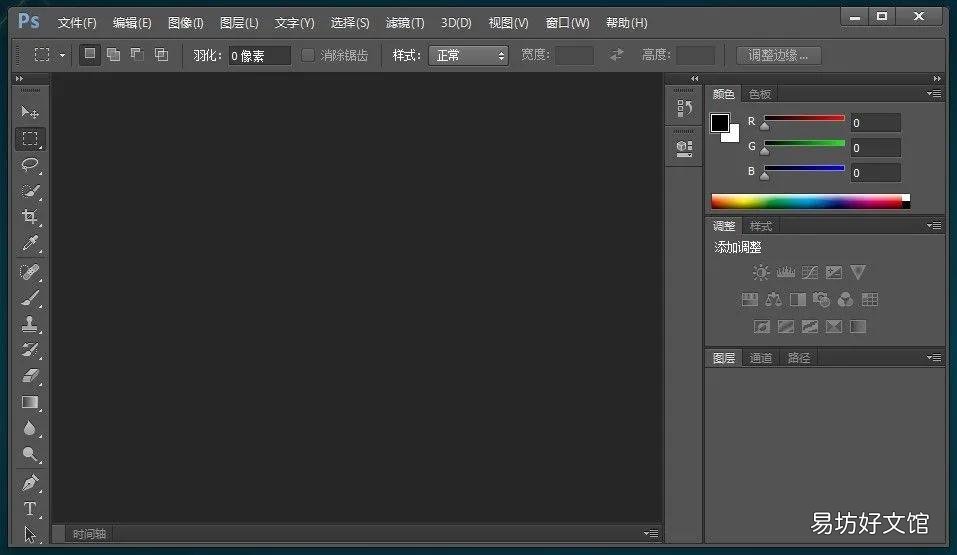Open the tool preset picker arrow
This screenshot has width=957, height=555.
[62, 56]
